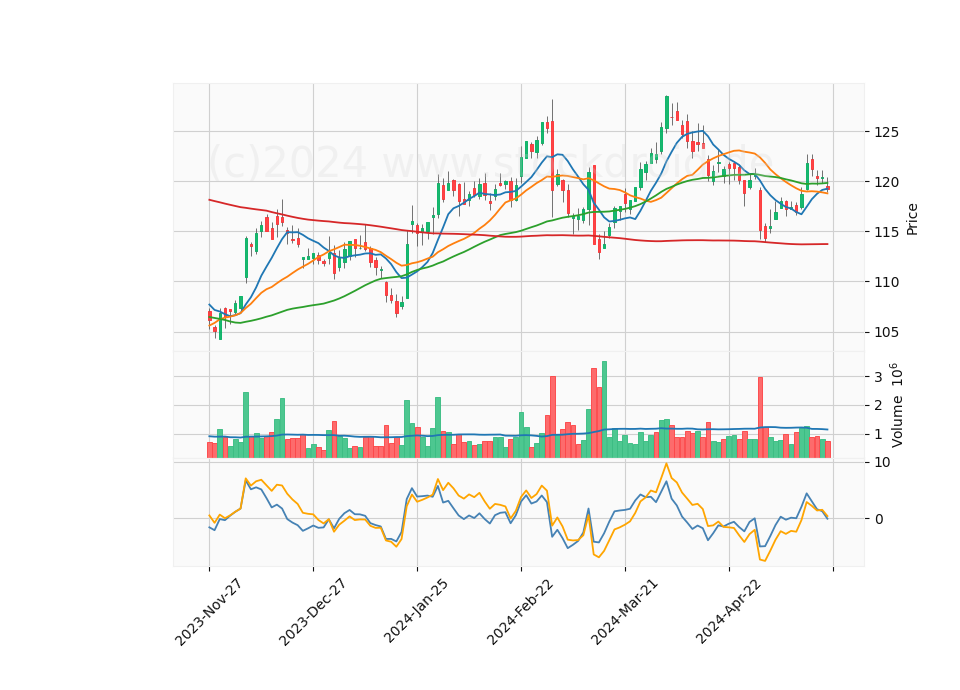Click the oscillator axis value 0
960x690 pixels.
click(879, 519)
